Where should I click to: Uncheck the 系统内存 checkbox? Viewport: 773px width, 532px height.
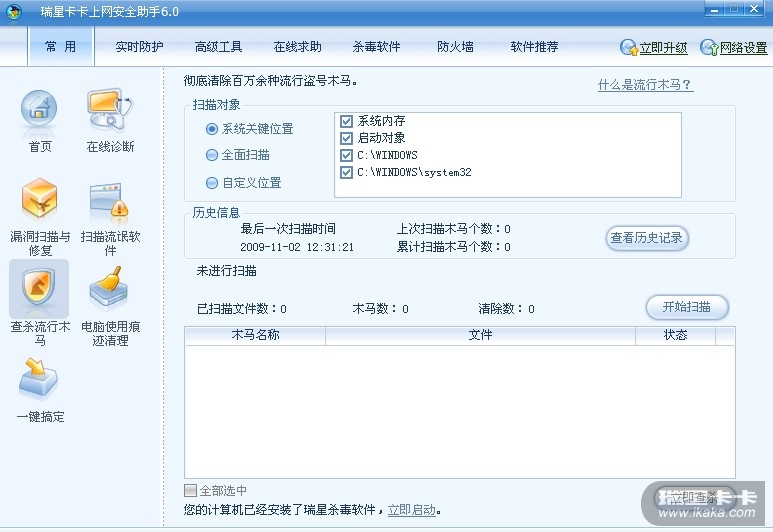(347, 121)
